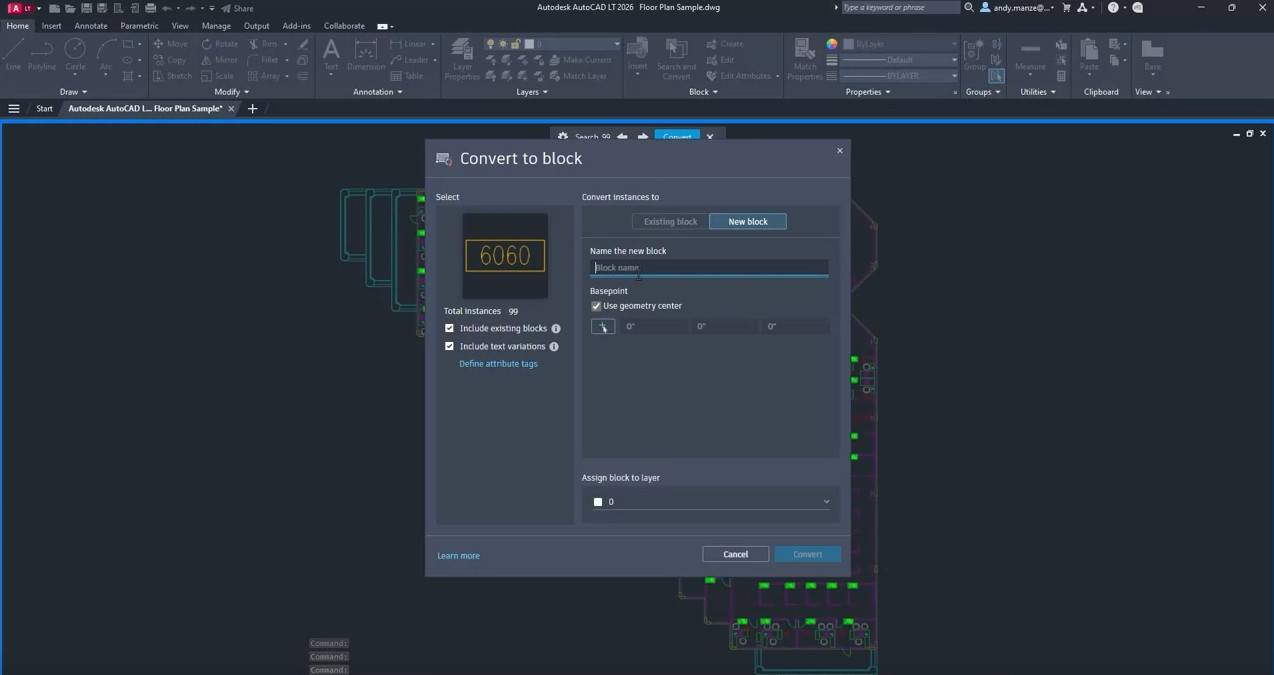Click the Convert button in dialog
This screenshot has height=675, width=1274.
pos(807,554)
